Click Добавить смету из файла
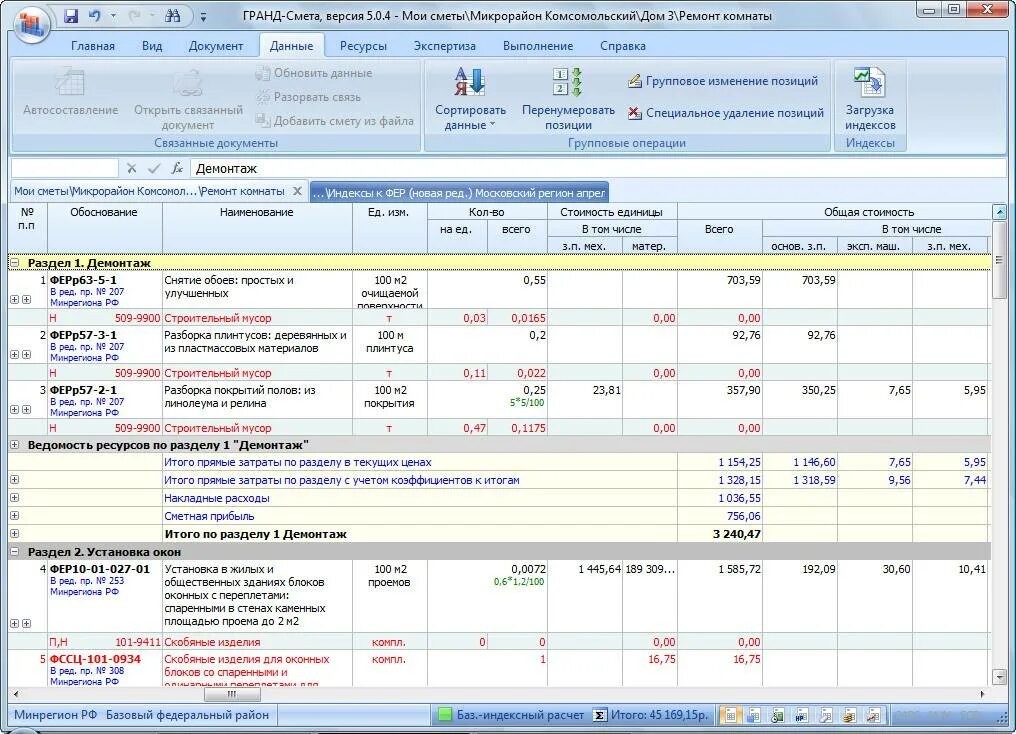The height and width of the screenshot is (734, 1016). (x=334, y=120)
